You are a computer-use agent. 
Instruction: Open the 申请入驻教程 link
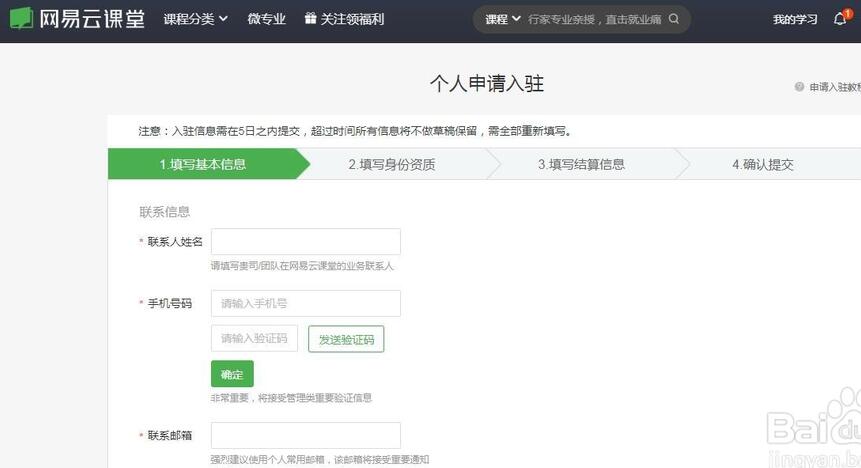(835, 87)
